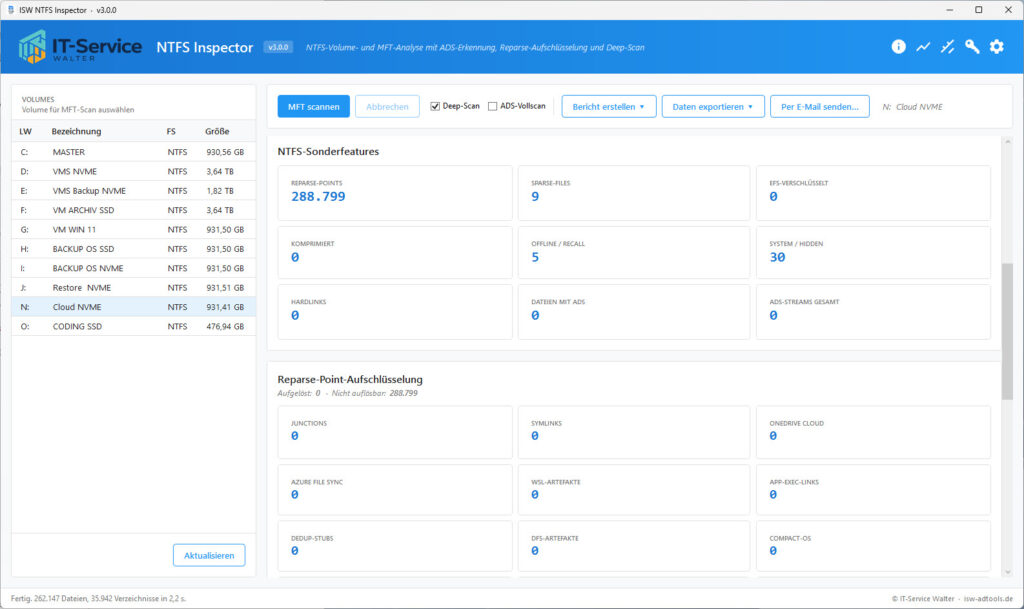Enable the ADS-Vollscan checkbox

(492, 106)
